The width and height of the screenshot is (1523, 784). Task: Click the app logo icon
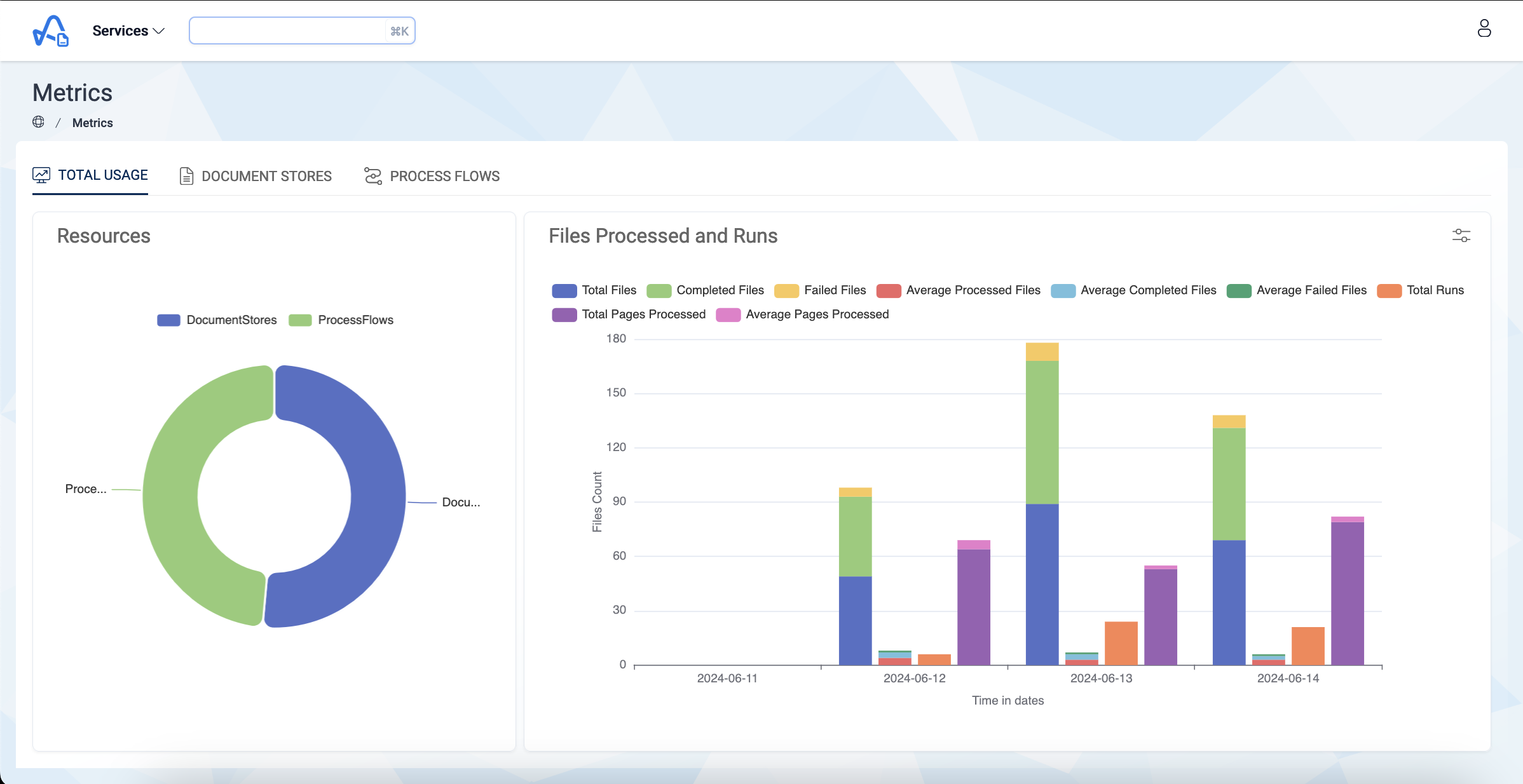[50, 30]
